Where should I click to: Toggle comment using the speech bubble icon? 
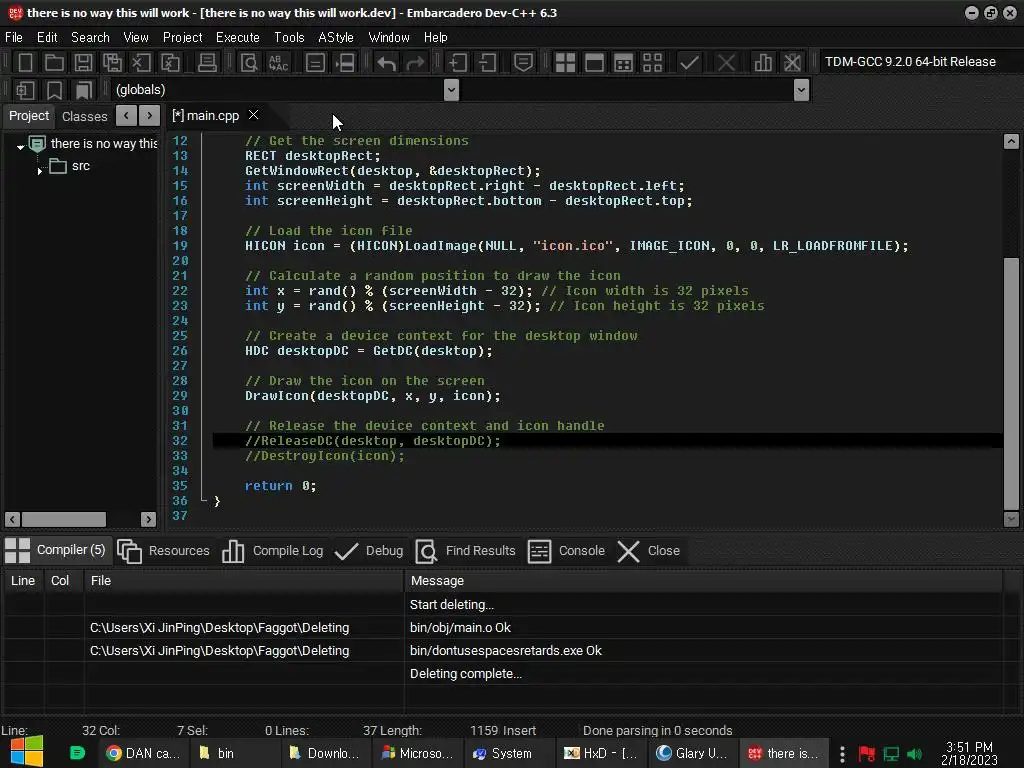523,62
